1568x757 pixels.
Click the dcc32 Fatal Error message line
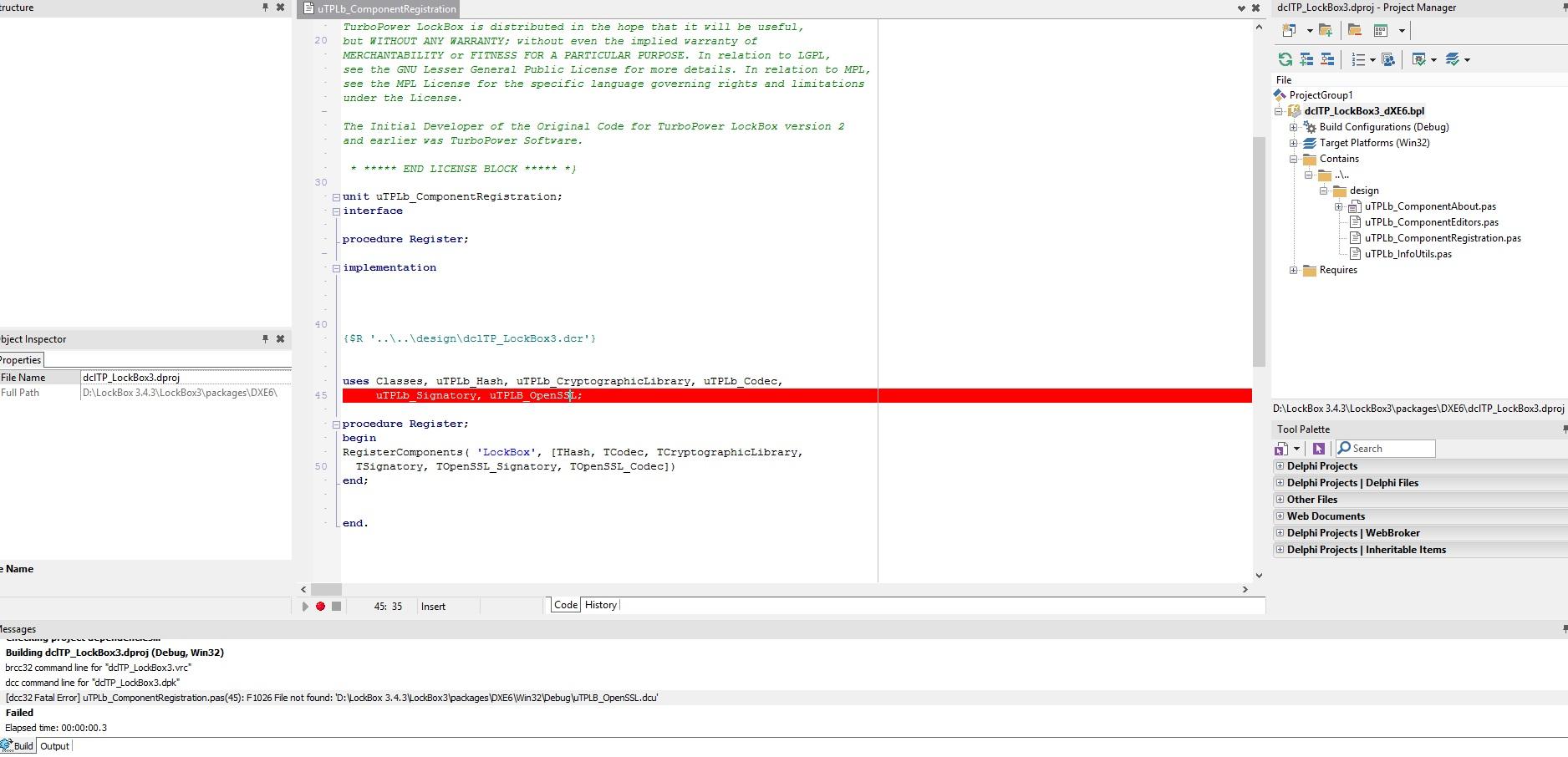[332, 698]
